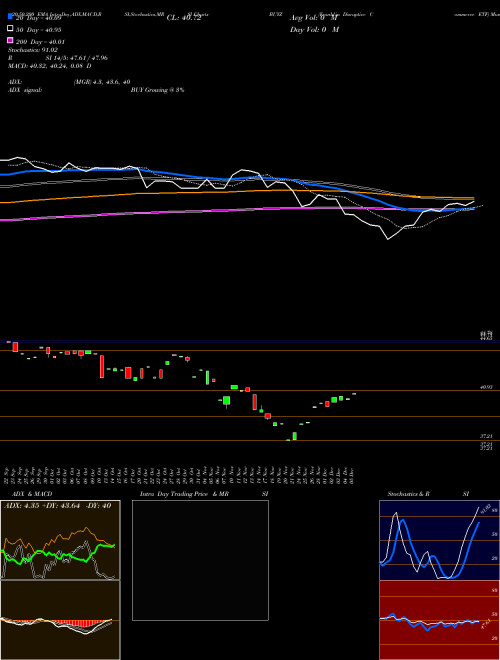Click the ADX signal label
This screenshot has height=660, width=500.
[x=25, y=90]
